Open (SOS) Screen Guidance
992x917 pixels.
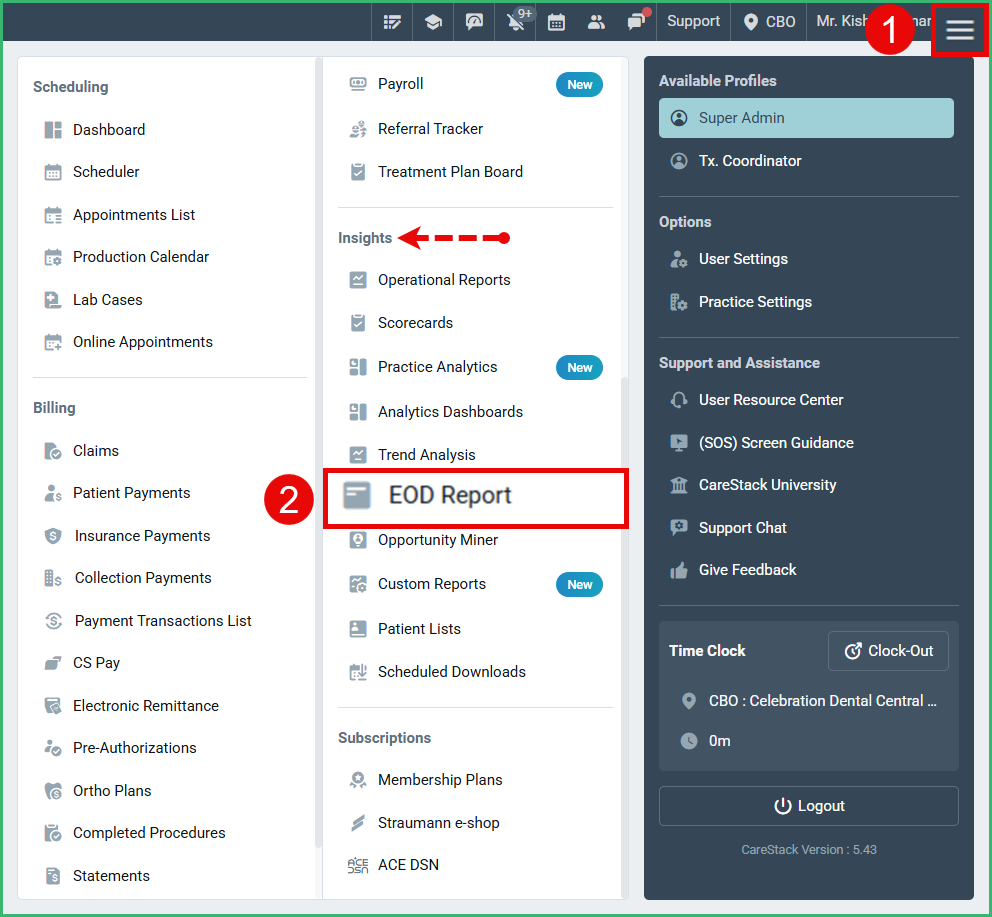(x=776, y=442)
